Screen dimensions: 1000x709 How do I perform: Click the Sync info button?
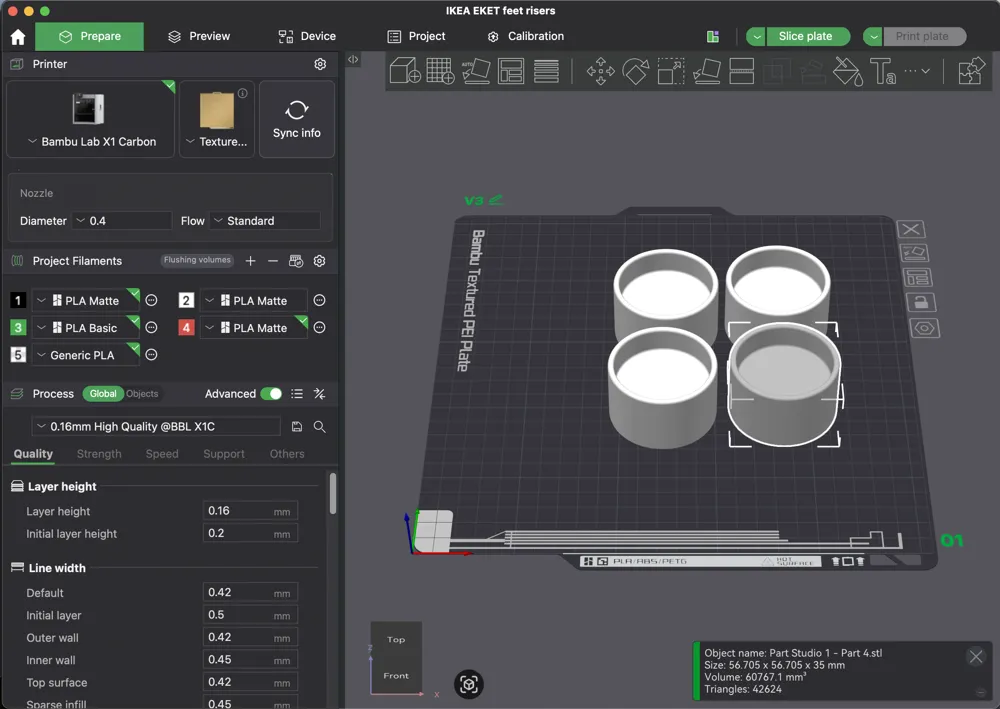pos(297,119)
